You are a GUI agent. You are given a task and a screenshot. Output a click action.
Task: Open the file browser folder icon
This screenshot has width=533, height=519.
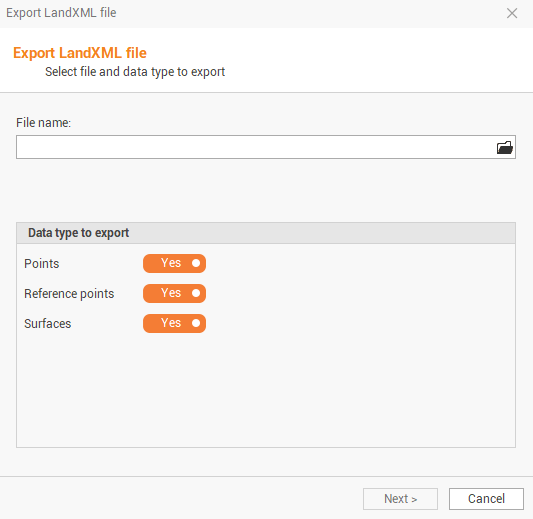(x=505, y=148)
